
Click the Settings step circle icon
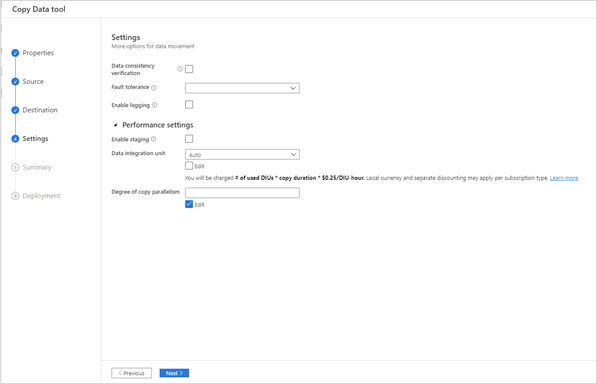(15, 139)
